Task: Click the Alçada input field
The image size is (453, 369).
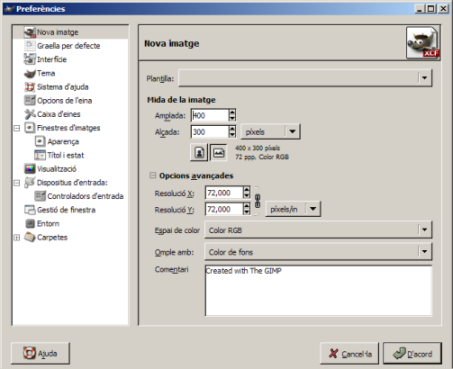Action: [x=210, y=132]
